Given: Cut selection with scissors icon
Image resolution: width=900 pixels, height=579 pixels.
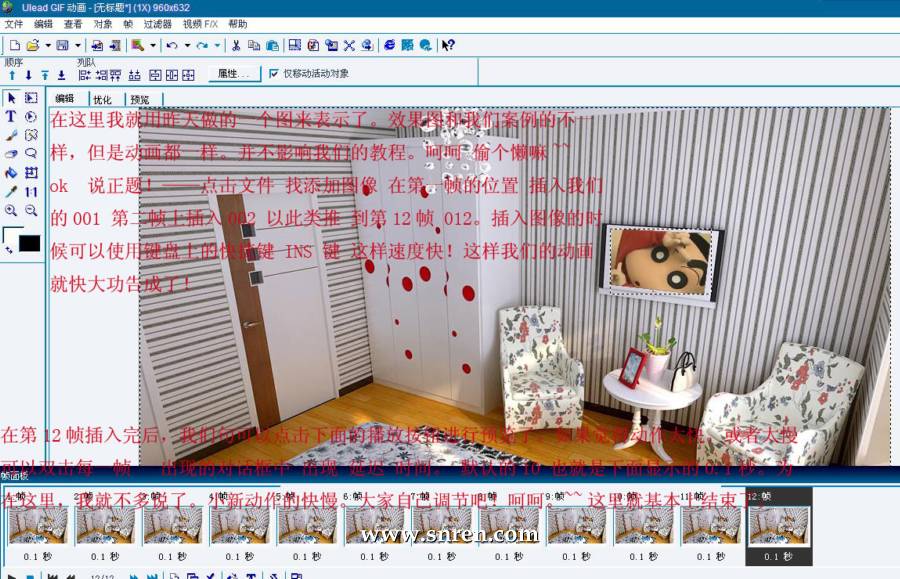Looking at the screenshot, I should [236, 45].
